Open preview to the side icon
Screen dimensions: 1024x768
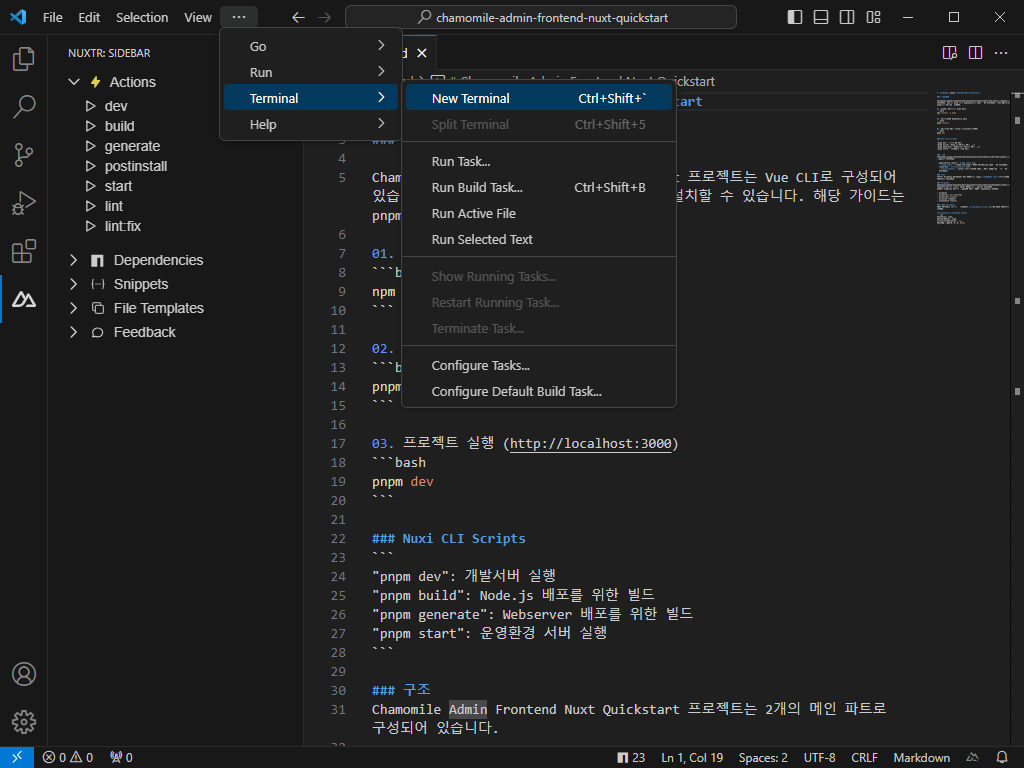pyautogui.click(x=950, y=53)
